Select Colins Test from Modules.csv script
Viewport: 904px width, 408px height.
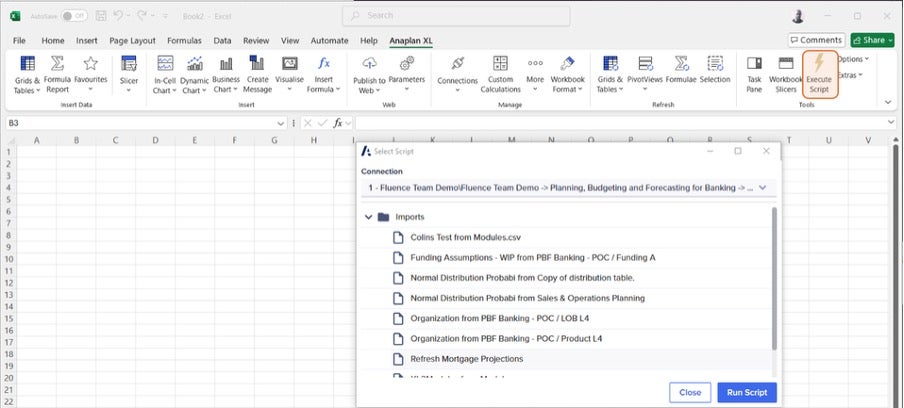pos(466,237)
